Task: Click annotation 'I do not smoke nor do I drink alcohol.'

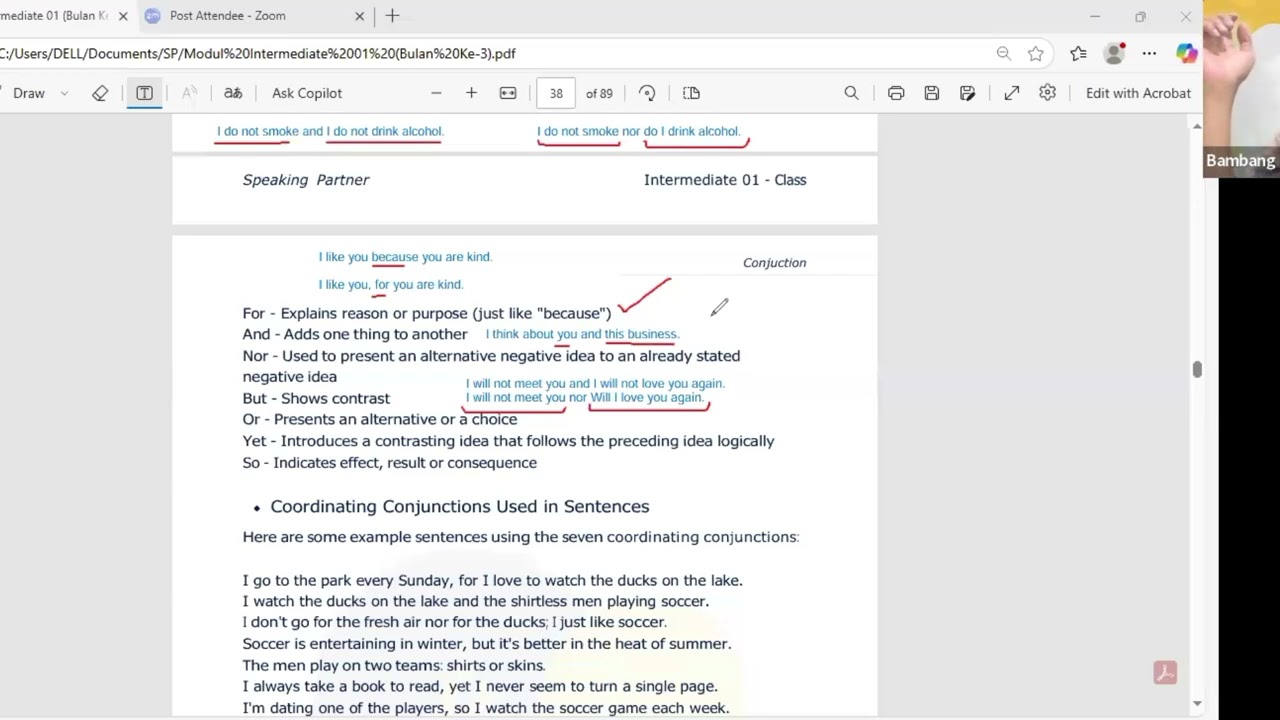Action: 639,131
